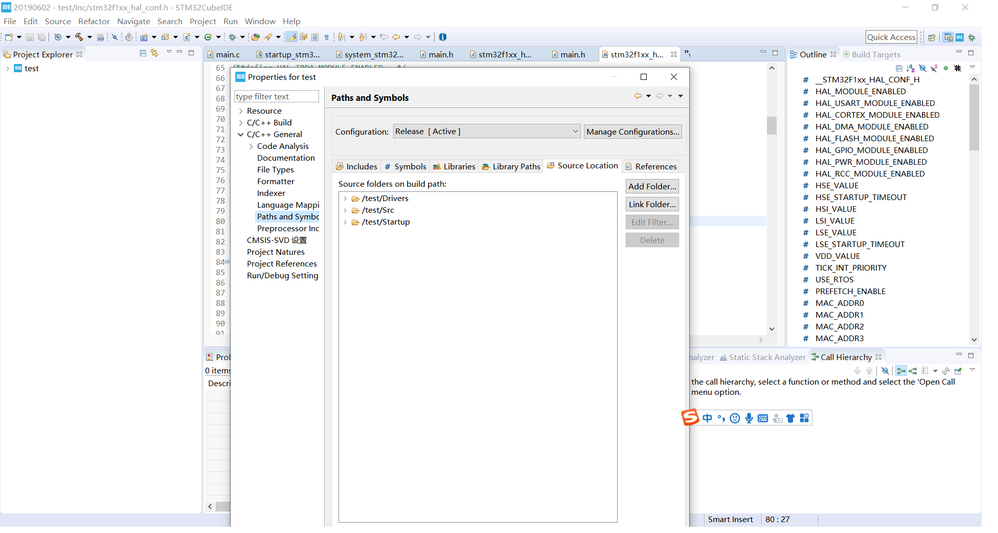The height and width of the screenshot is (533, 998).
Task: Click the green Run icon in toolbar
Action: coord(208,37)
